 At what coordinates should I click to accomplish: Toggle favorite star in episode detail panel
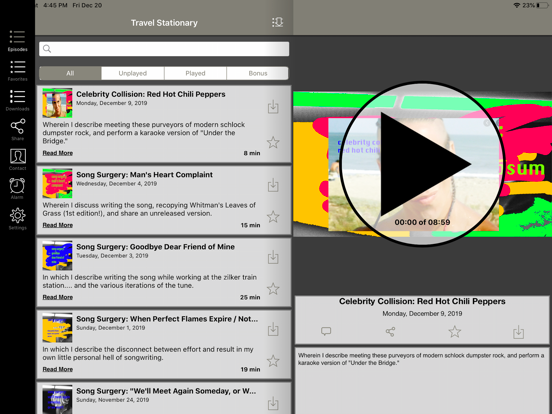pos(454,332)
